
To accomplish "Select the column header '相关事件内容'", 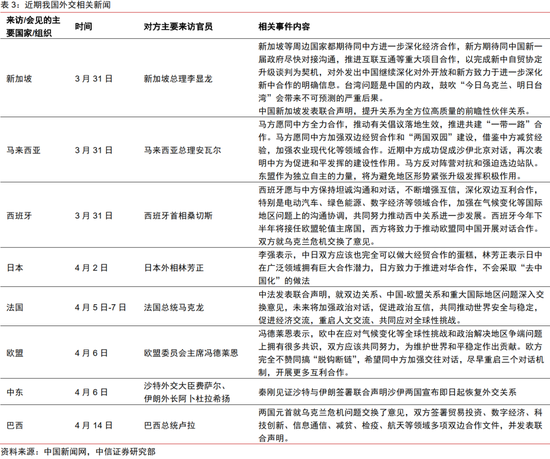I will [284, 27].
